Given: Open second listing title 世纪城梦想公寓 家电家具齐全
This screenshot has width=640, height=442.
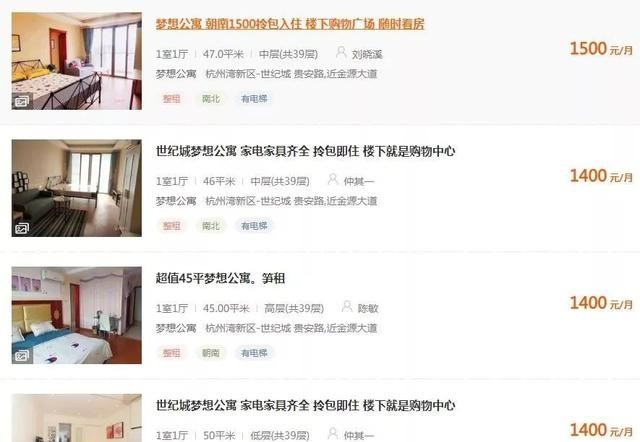Looking at the screenshot, I should pos(305,151).
